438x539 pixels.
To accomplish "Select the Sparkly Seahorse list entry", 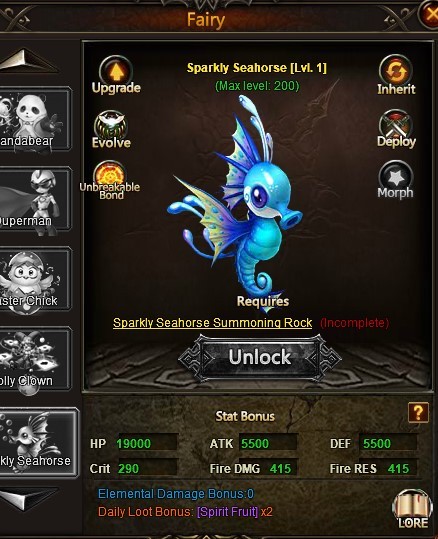I will pyautogui.click(x=38, y=442).
